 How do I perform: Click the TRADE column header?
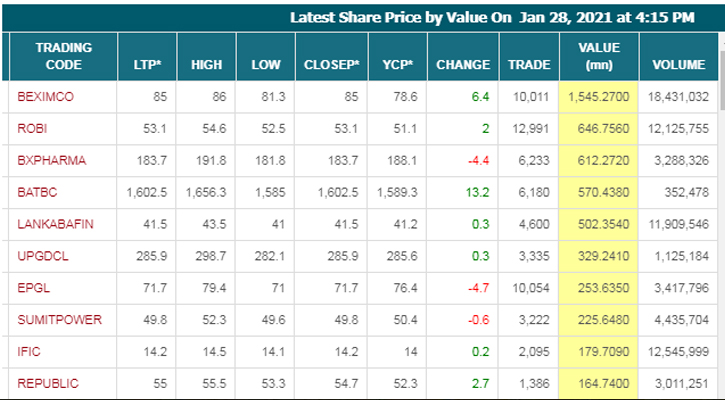click(x=528, y=65)
